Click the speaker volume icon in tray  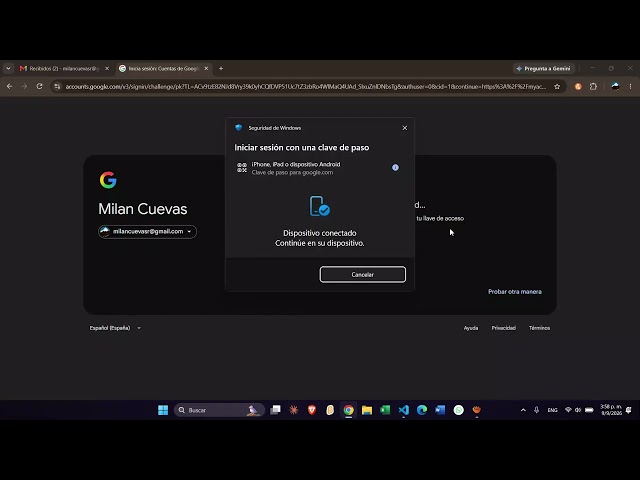578,410
